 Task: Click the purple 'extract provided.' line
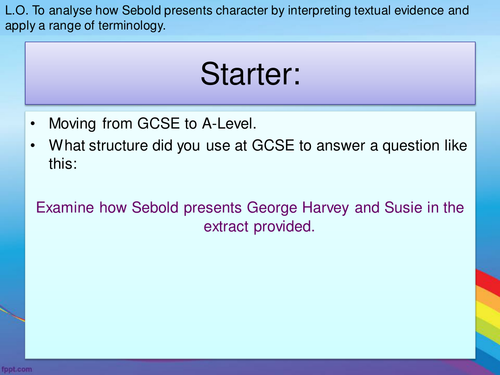tap(259, 227)
